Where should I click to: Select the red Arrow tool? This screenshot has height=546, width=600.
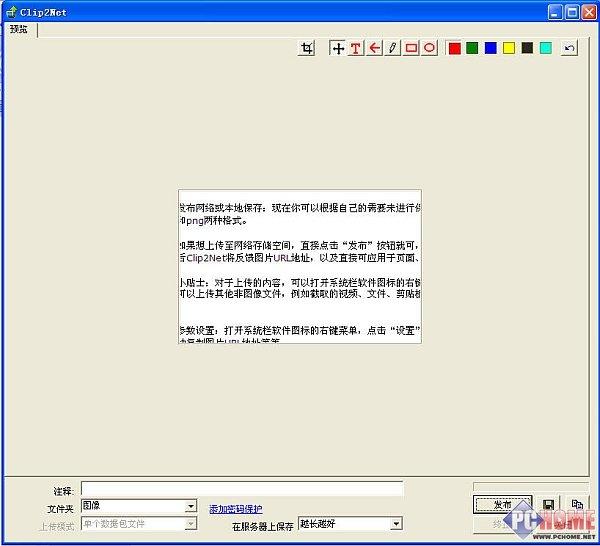(x=374, y=48)
